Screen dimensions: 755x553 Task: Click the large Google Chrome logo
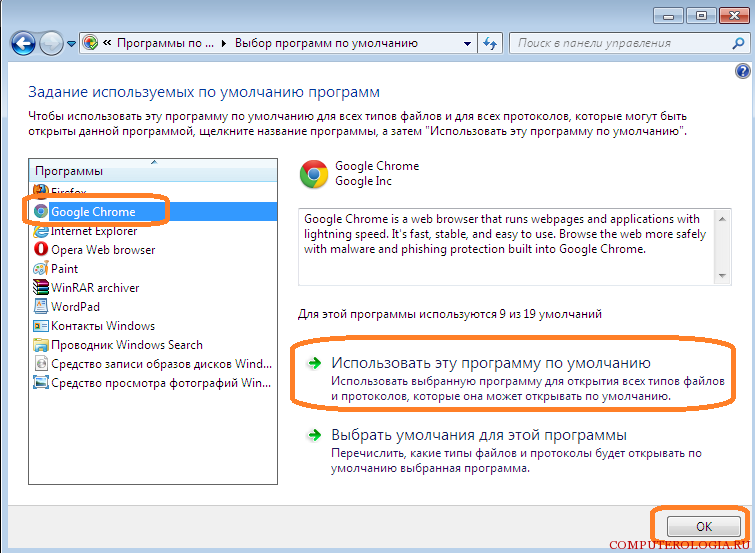pyautogui.click(x=313, y=174)
